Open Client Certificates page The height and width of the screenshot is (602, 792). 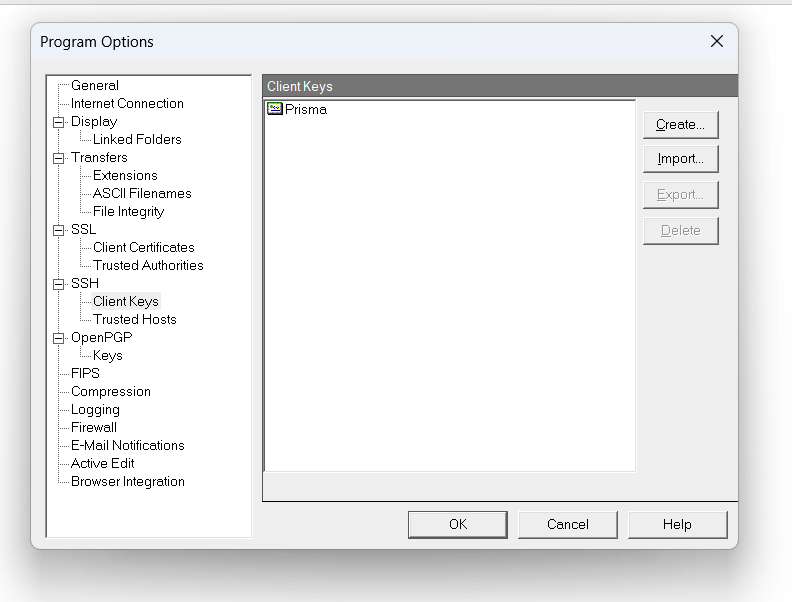(x=143, y=247)
